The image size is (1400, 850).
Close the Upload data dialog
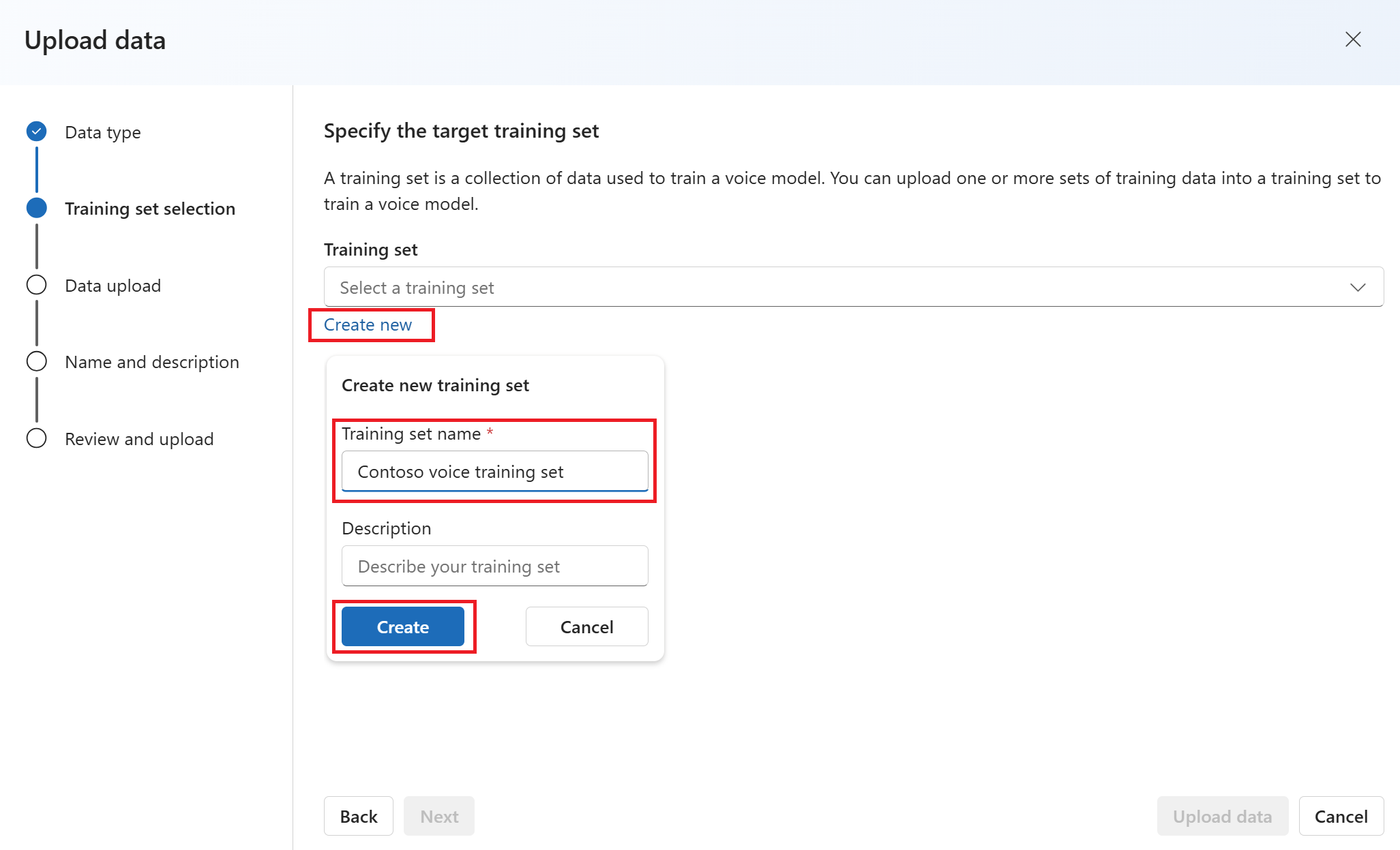(1353, 40)
